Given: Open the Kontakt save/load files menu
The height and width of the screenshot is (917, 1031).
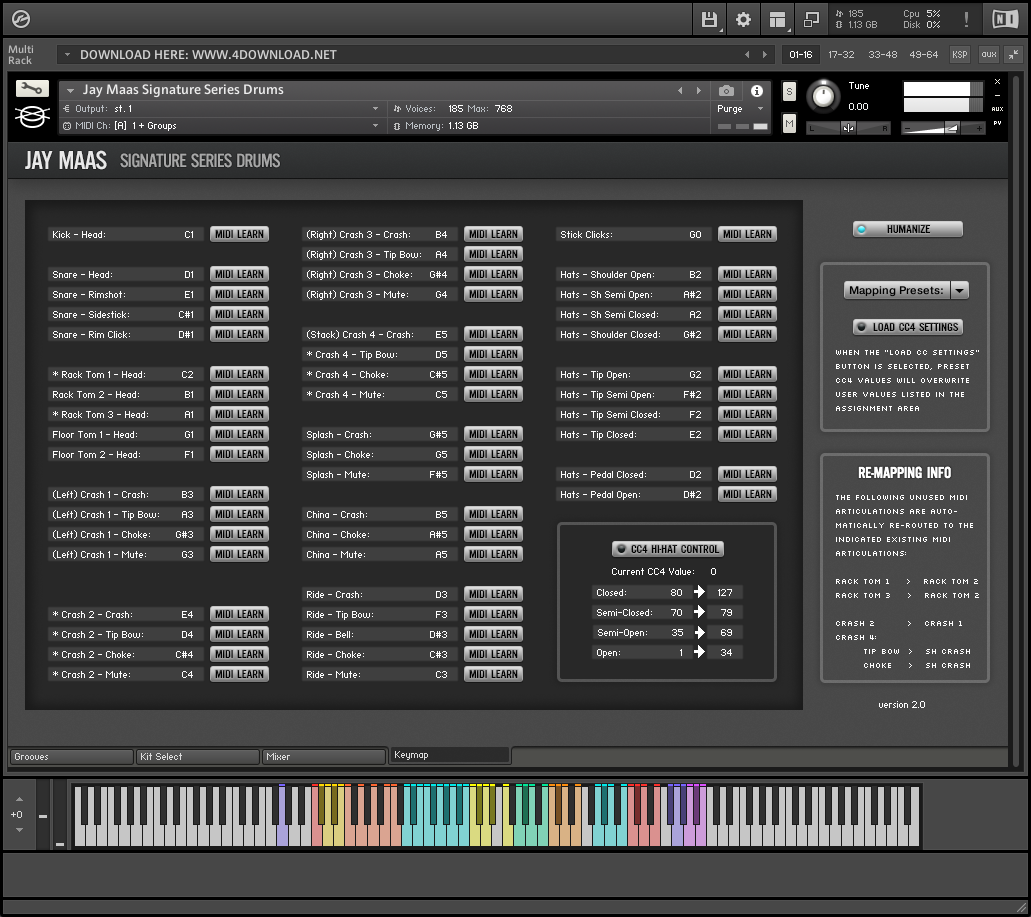Looking at the screenshot, I should tap(709, 20).
